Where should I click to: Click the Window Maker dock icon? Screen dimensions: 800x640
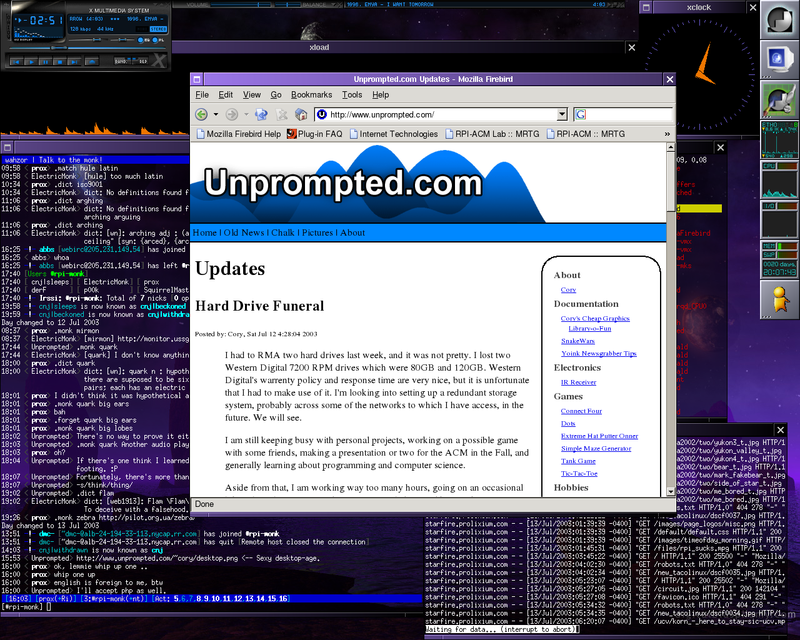780,20
